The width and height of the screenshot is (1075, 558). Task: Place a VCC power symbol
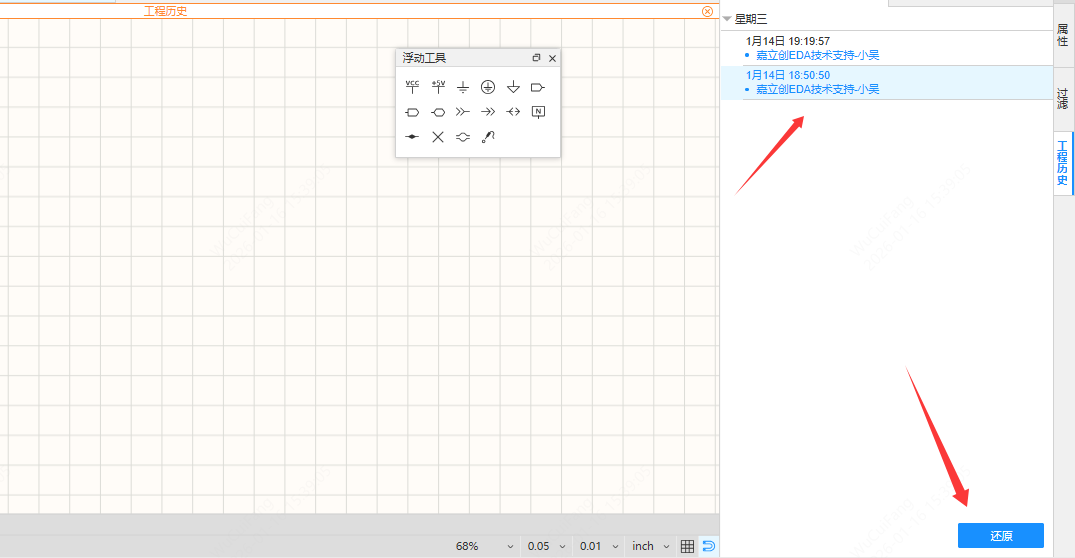(412, 87)
